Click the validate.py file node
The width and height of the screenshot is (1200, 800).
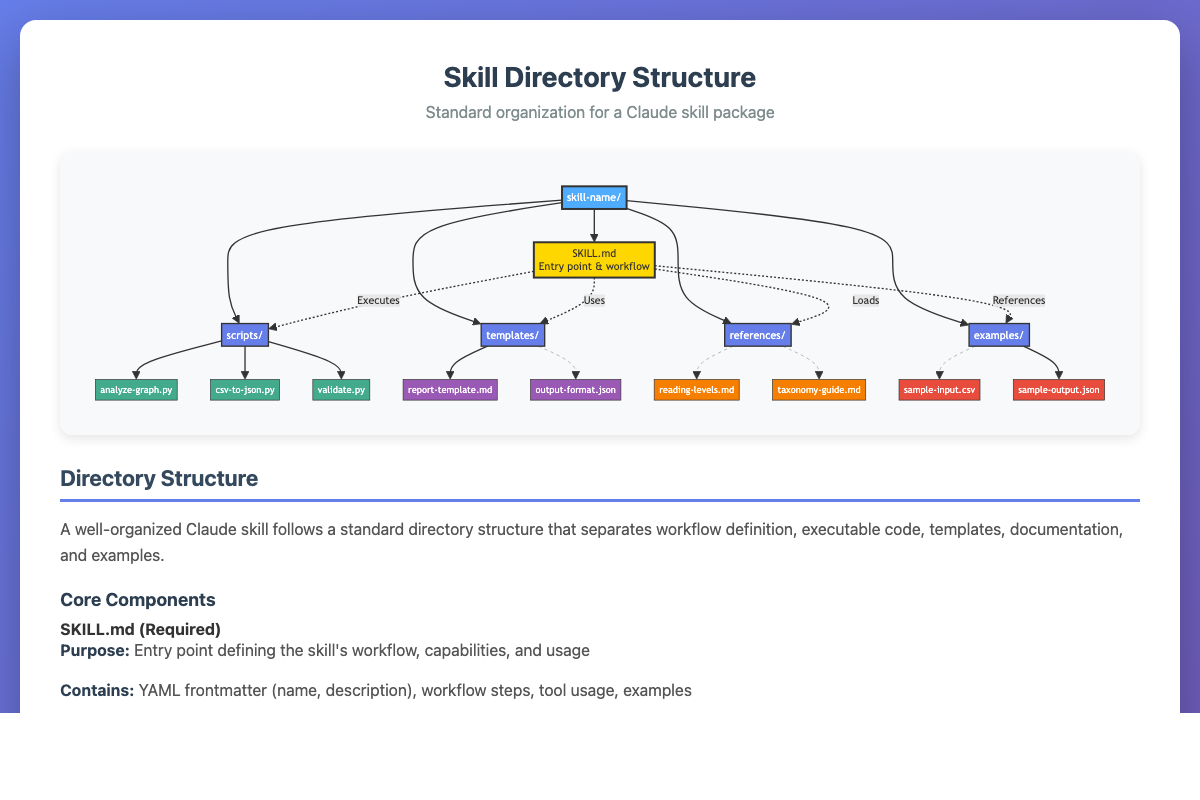point(341,390)
